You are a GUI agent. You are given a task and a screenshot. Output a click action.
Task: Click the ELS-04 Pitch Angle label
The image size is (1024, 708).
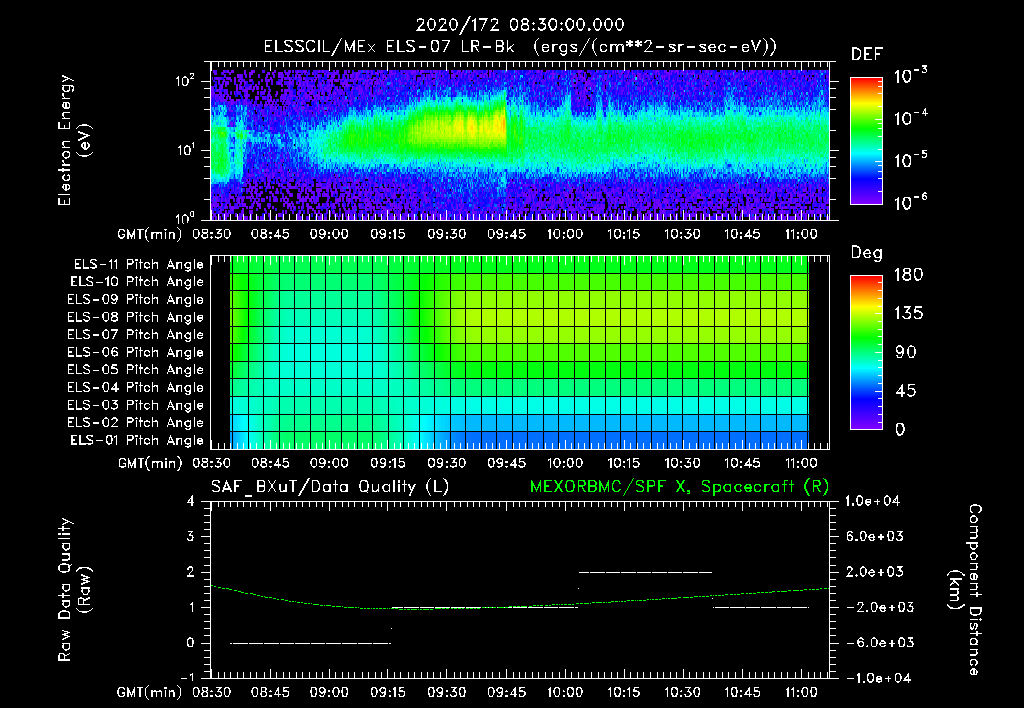(x=136, y=388)
